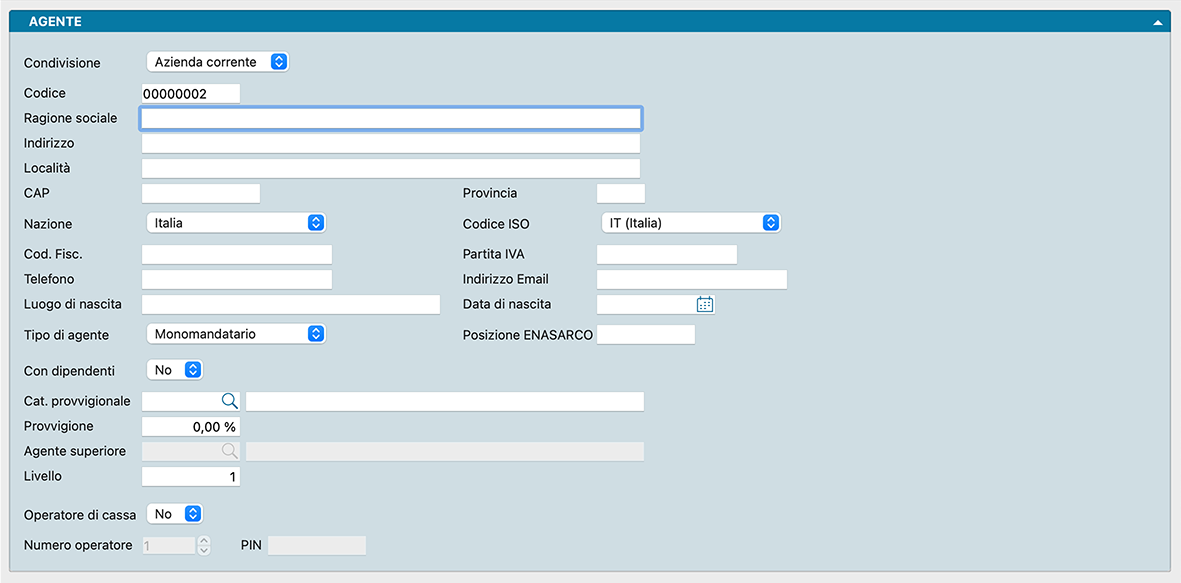Focus the Ragione sociale field

[x=391, y=119]
